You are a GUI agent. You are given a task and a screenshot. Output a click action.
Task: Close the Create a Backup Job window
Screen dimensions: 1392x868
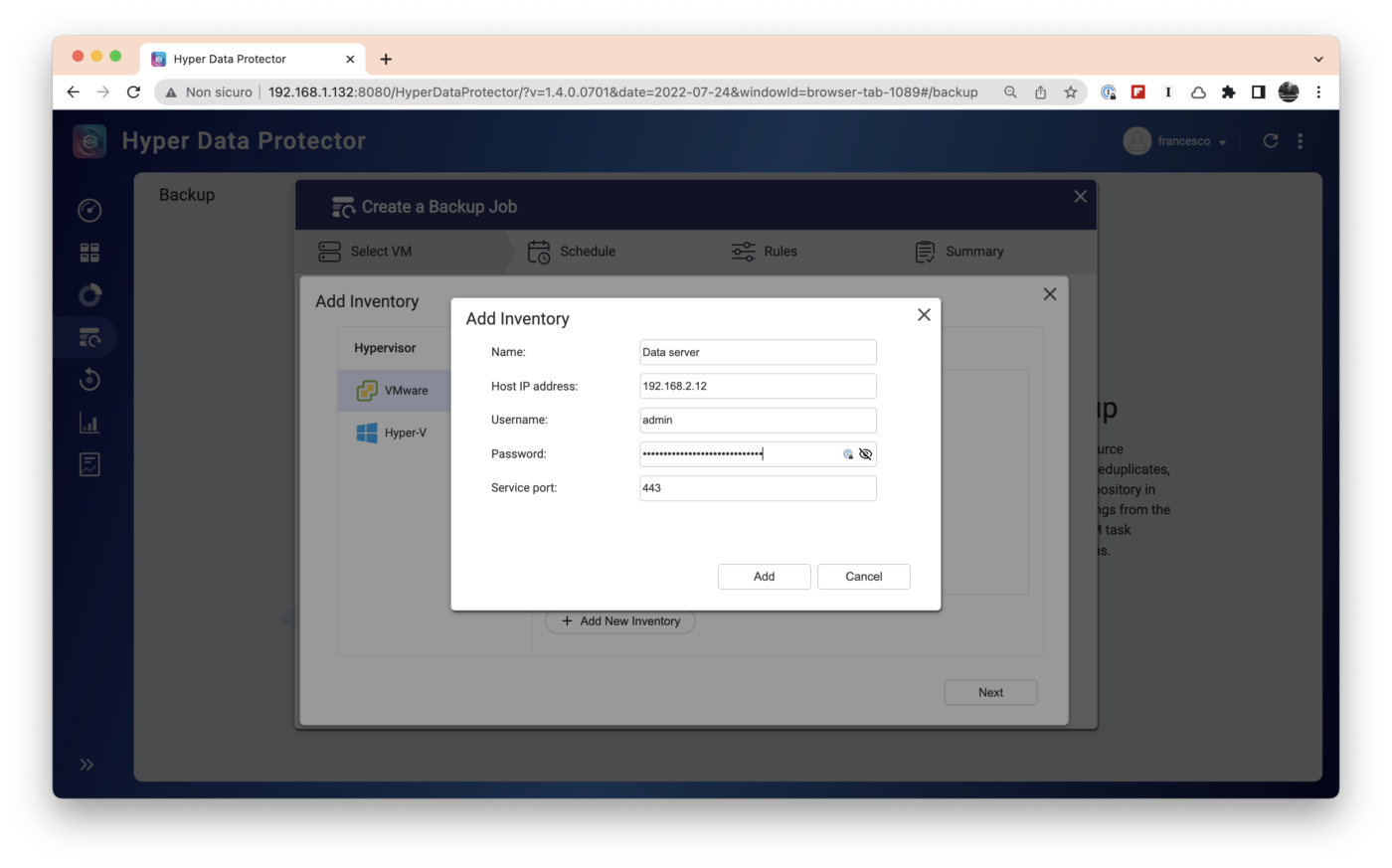1080,197
